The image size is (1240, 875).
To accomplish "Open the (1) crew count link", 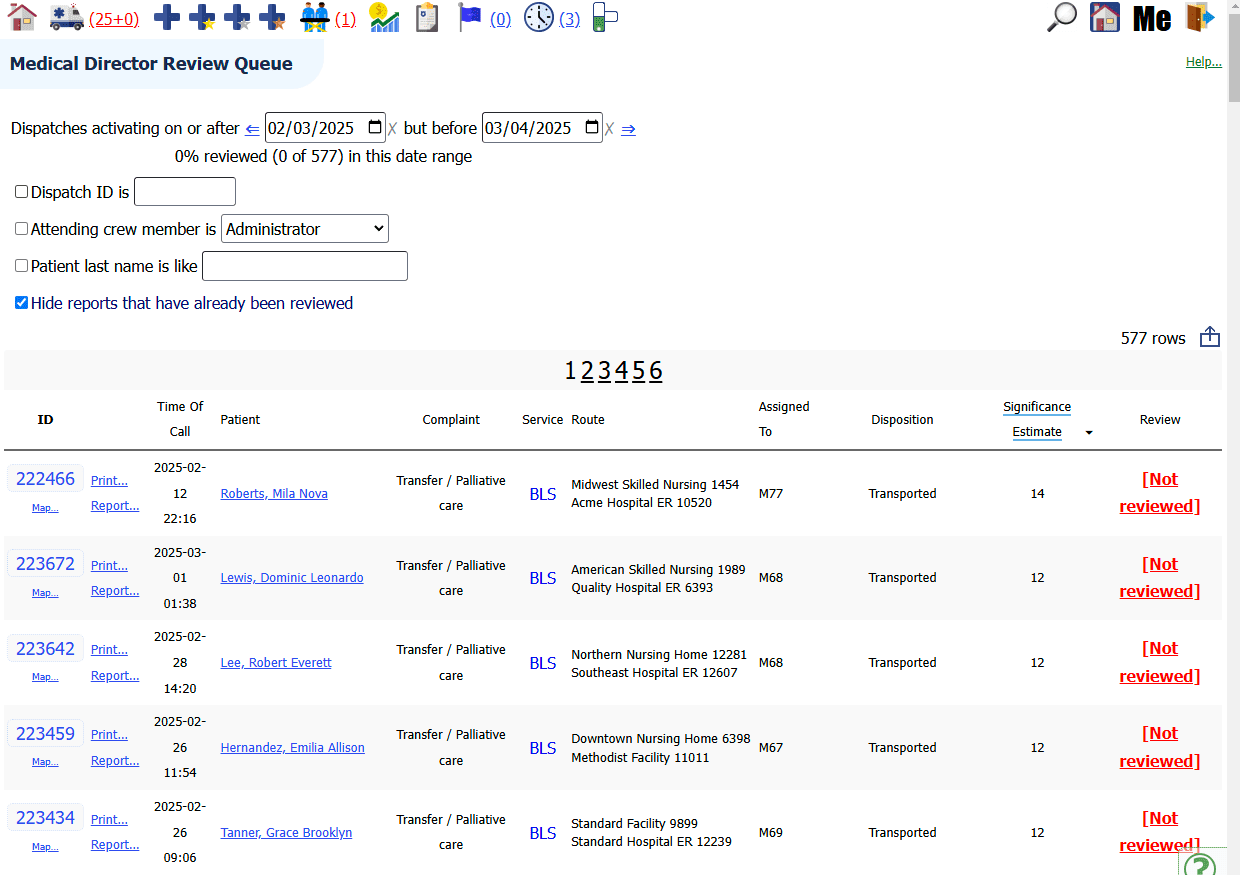I will pyautogui.click(x=345, y=19).
